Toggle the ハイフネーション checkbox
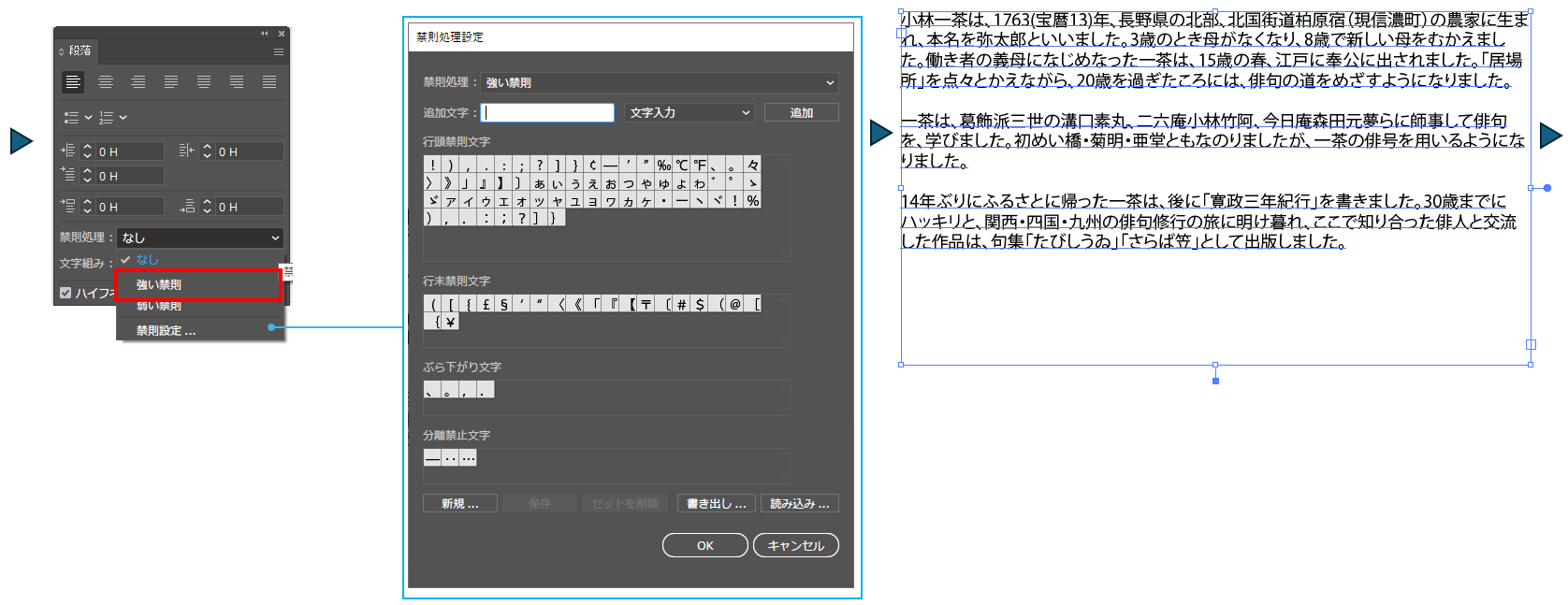This screenshot has width=1568, height=605. pos(65,293)
